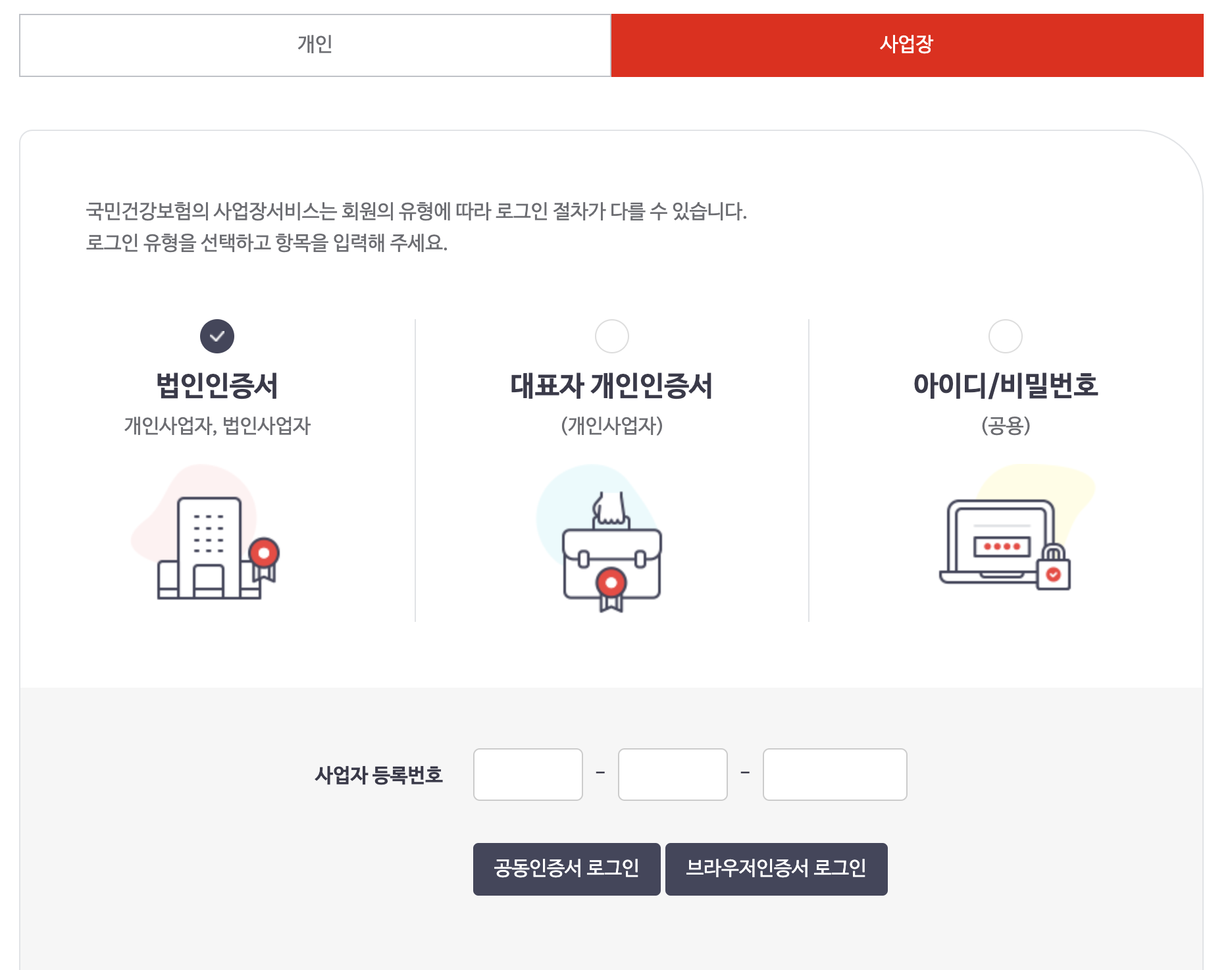Viewport: 1232px width, 970px height.
Task: Click the 사업자 등록번호 label
Action: pyautogui.click(x=379, y=775)
